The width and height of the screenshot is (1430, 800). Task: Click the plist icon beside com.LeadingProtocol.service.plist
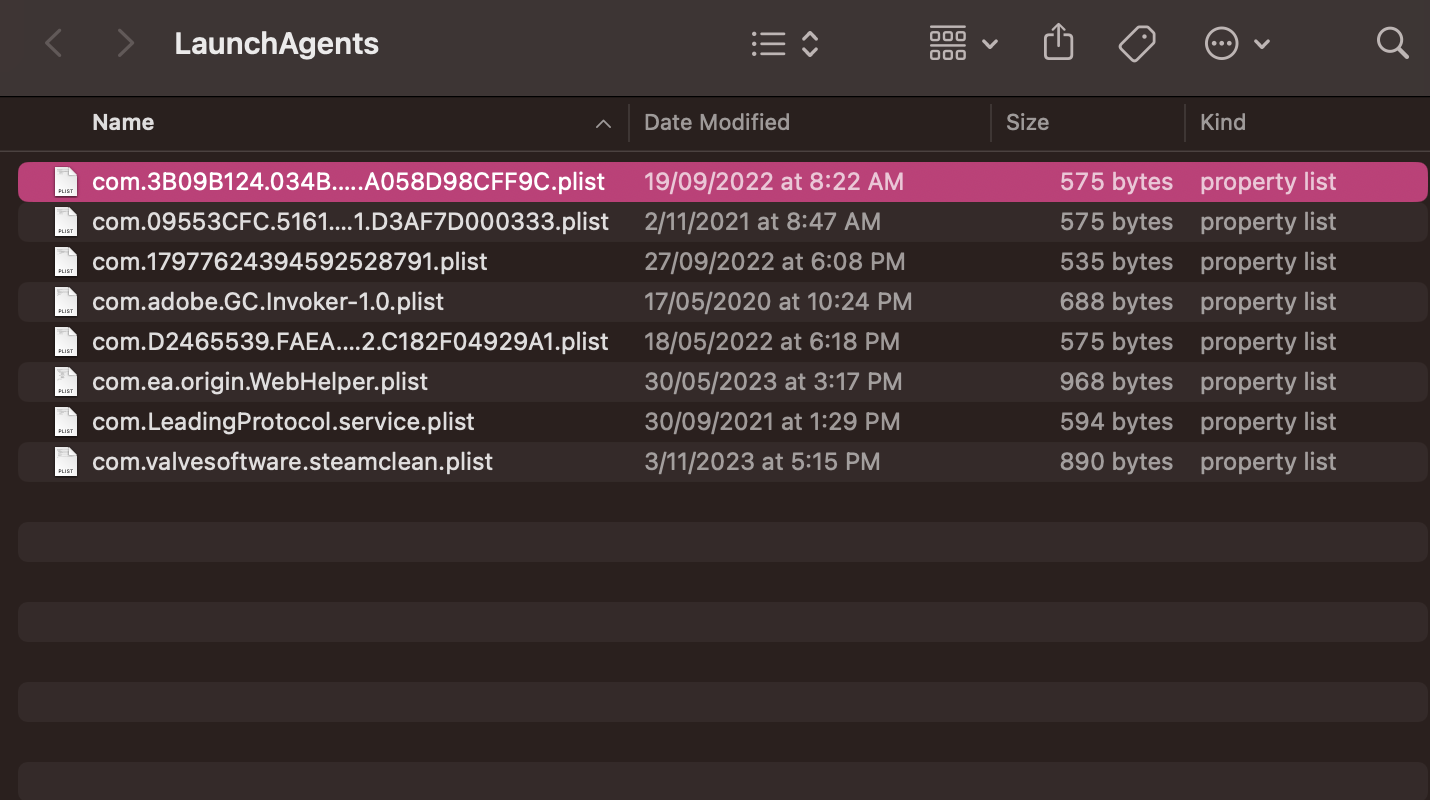(x=66, y=421)
